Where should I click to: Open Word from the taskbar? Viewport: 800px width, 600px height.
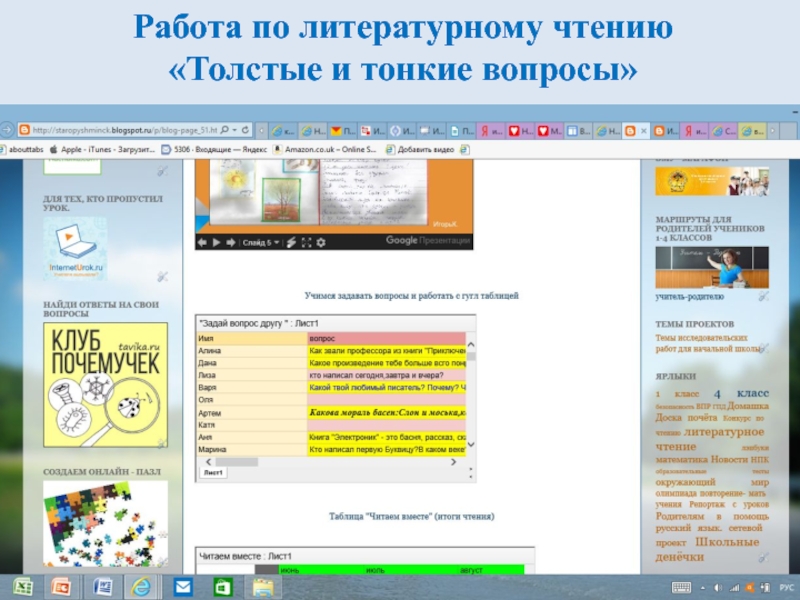(x=102, y=587)
